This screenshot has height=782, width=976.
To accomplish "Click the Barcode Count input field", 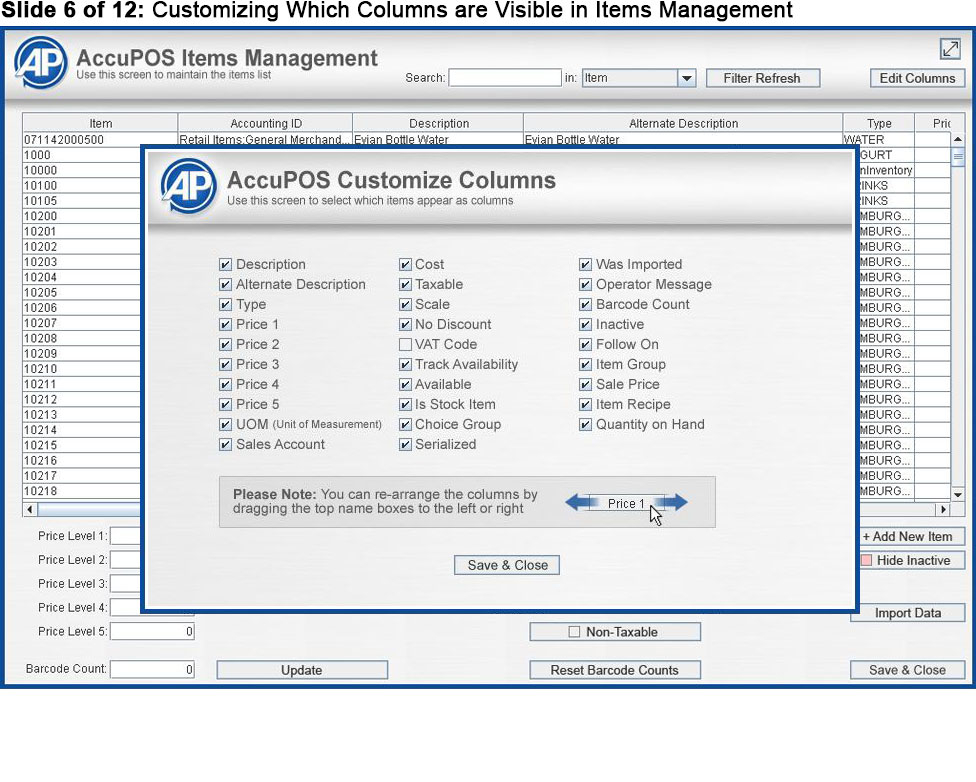I will click(x=152, y=669).
